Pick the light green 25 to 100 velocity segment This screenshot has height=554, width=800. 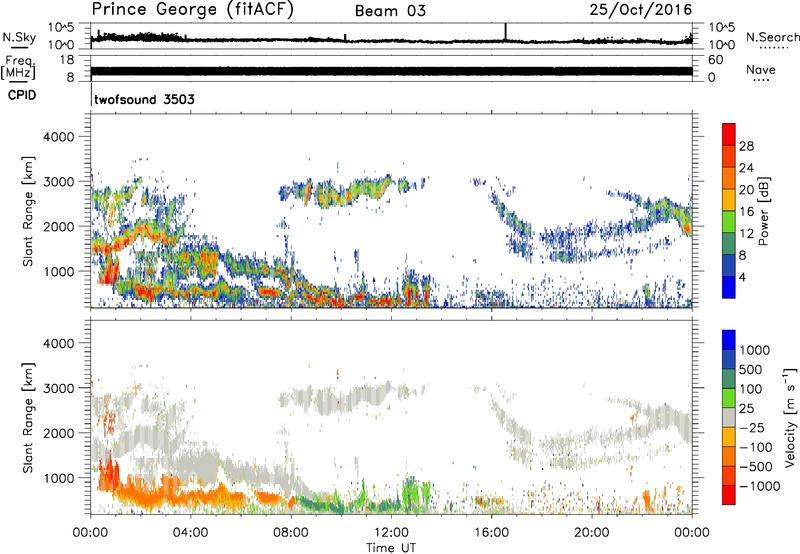(x=729, y=398)
